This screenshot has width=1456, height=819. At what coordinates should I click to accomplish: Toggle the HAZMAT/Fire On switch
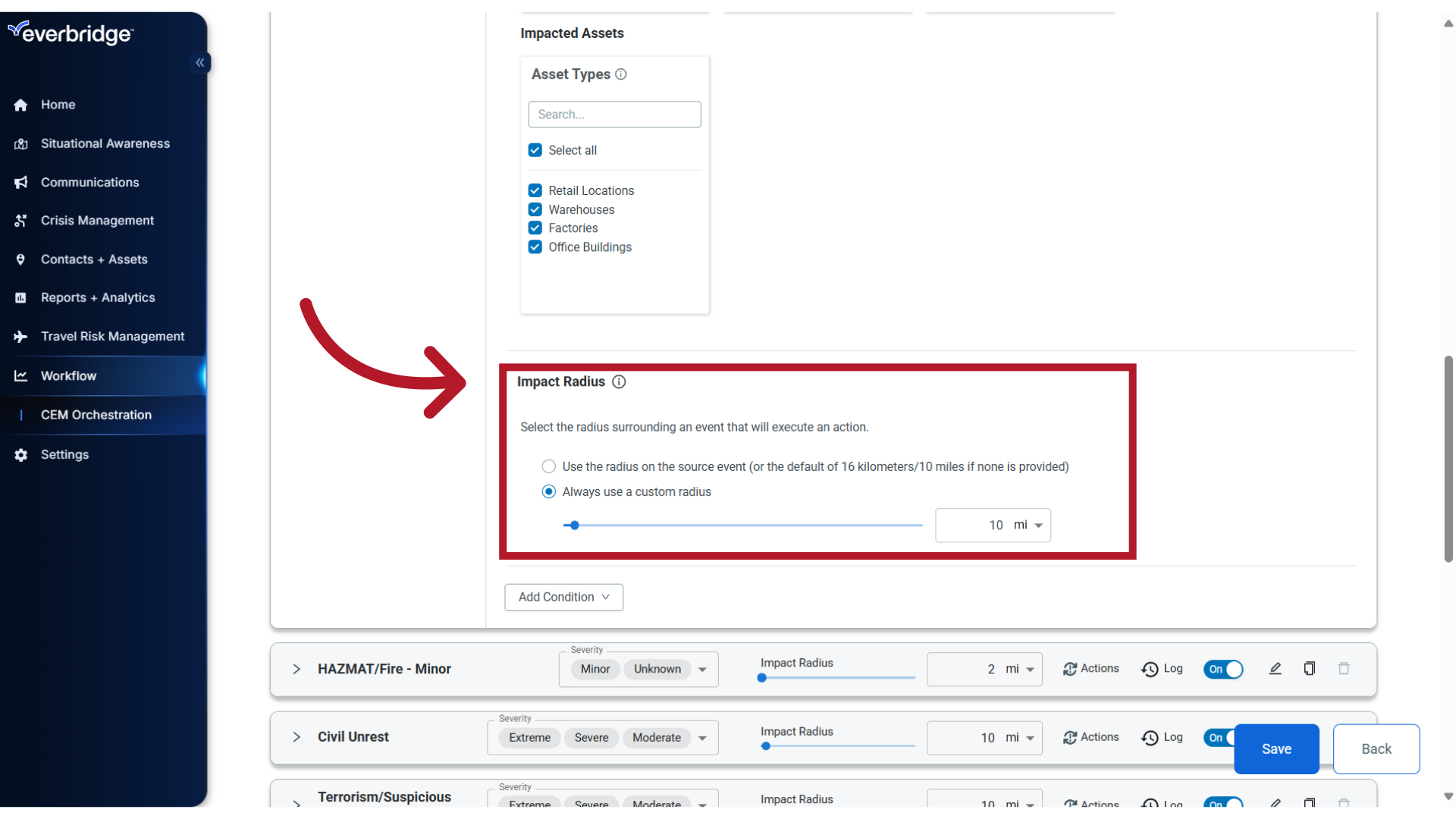[x=1223, y=669]
